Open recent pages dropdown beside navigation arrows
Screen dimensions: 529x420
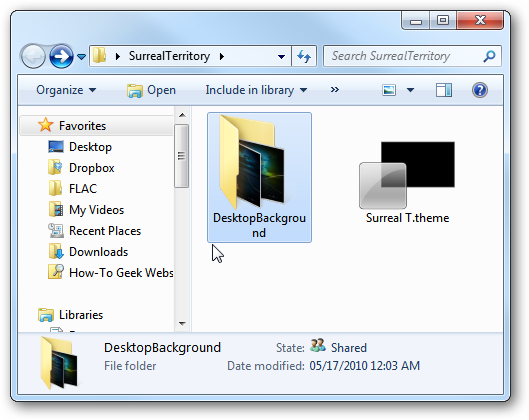[x=81, y=56]
